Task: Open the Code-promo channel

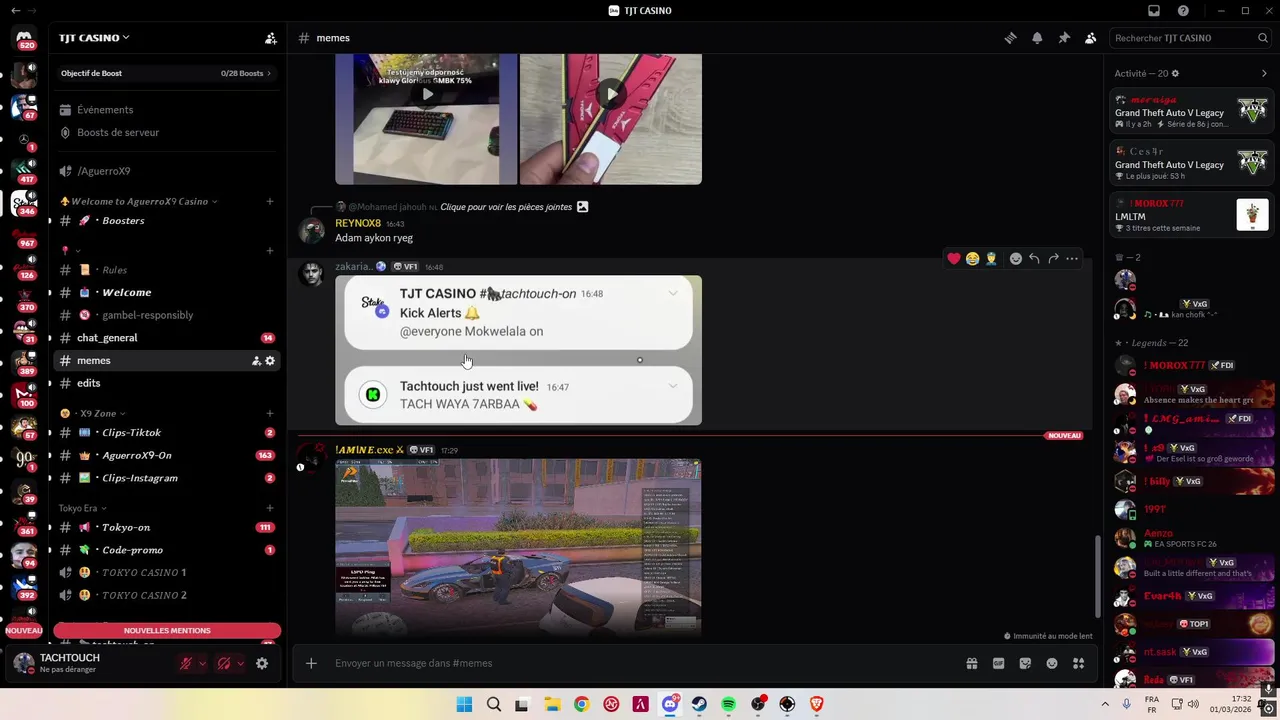Action: coord(166,550)
